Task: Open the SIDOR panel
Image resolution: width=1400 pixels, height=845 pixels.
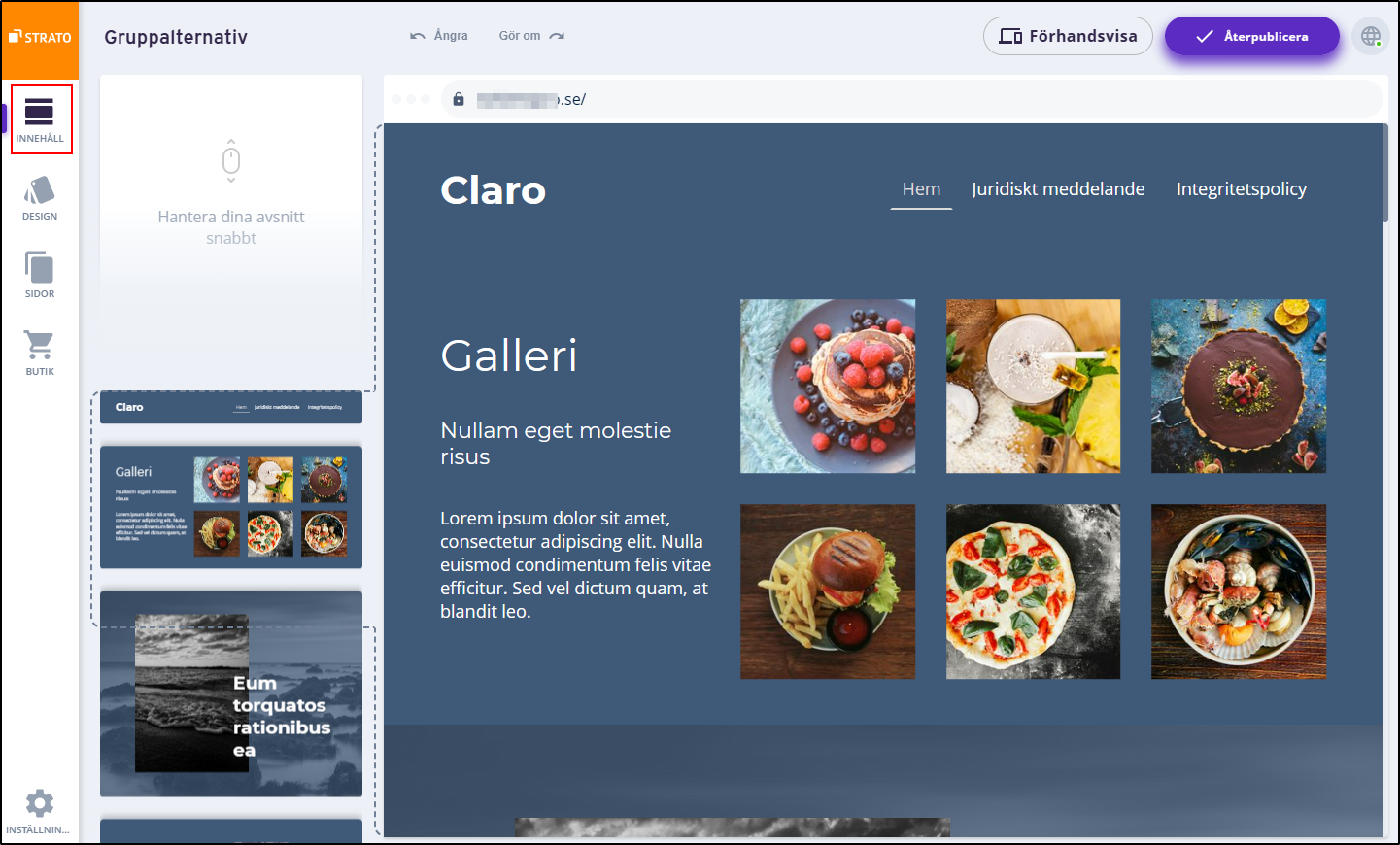Action: (40, 274)
